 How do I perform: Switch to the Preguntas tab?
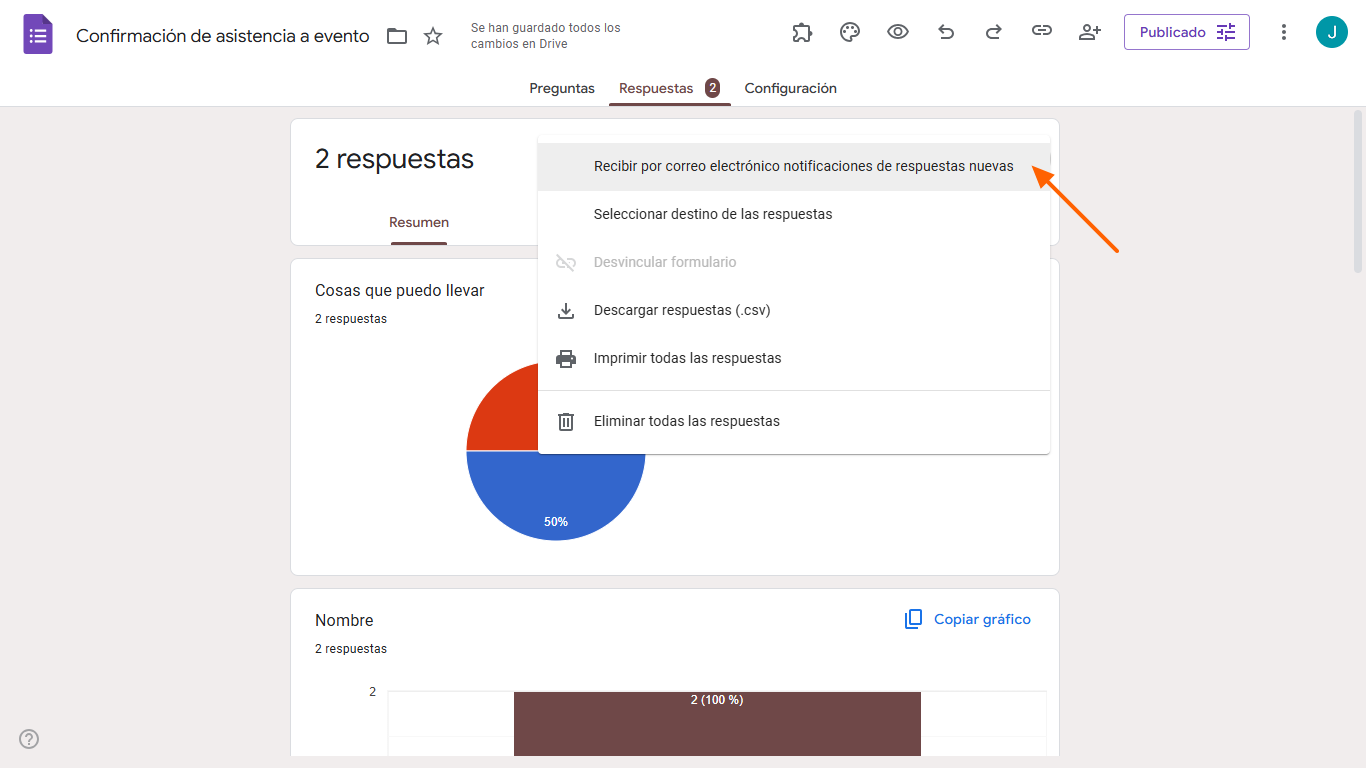[x=561, y=88]
